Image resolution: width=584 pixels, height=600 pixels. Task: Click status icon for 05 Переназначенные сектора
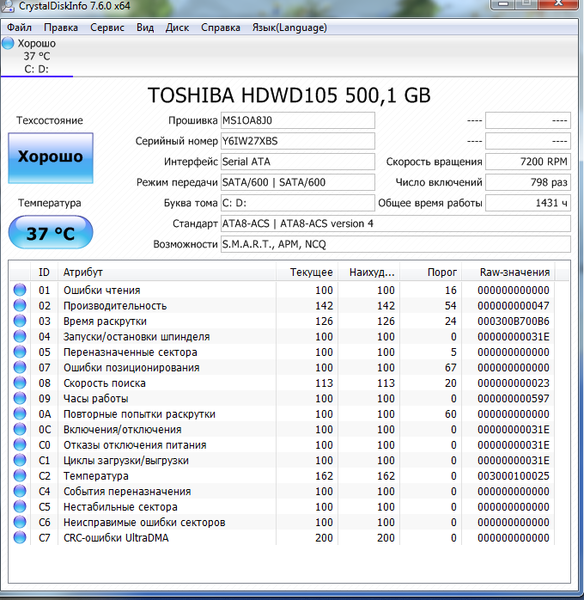click(x=20, y=352)
